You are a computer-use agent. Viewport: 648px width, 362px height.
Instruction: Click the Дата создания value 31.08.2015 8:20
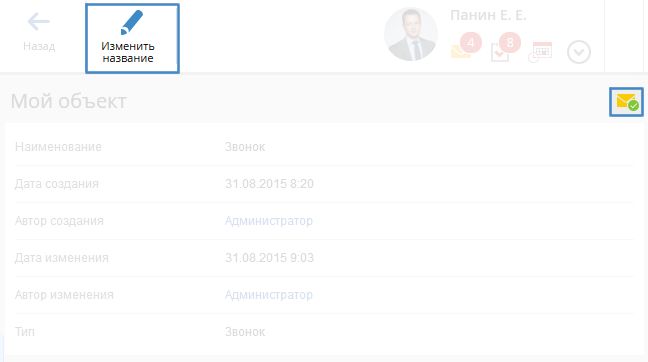click(269, 183)
